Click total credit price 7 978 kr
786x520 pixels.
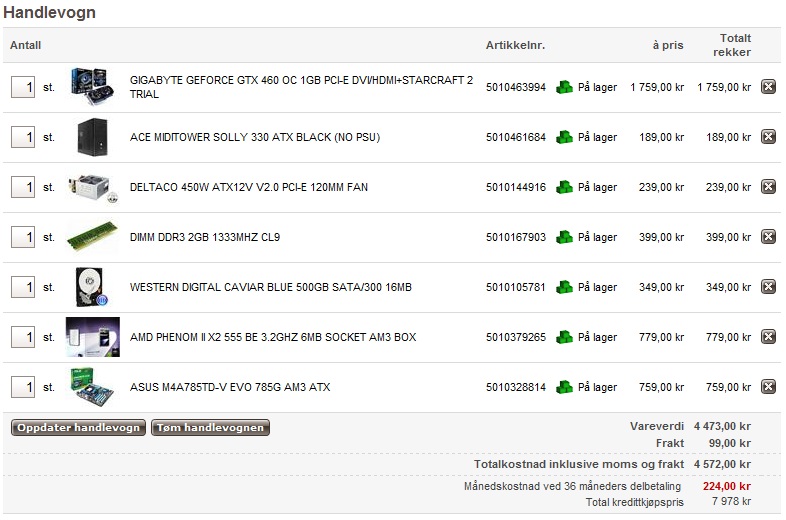731,501
